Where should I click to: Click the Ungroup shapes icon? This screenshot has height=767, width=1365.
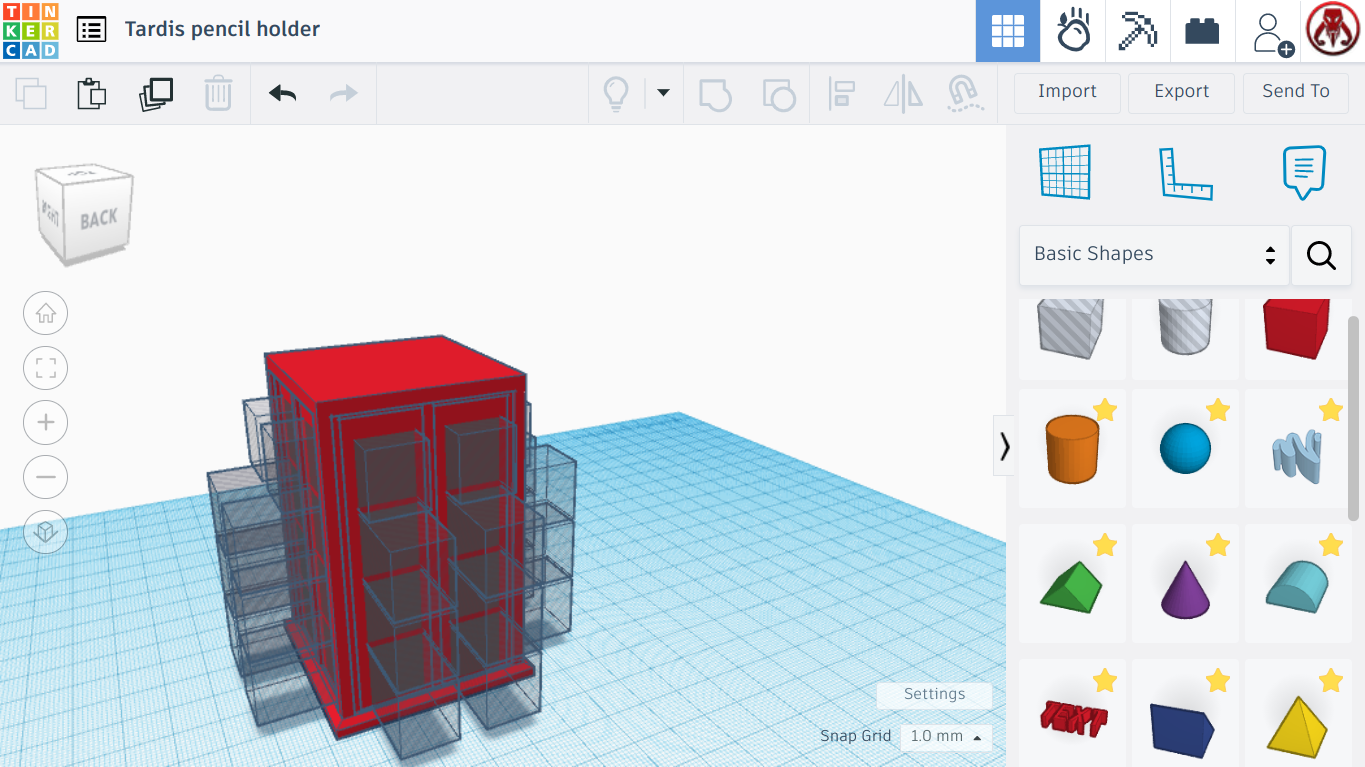(779, 94)
